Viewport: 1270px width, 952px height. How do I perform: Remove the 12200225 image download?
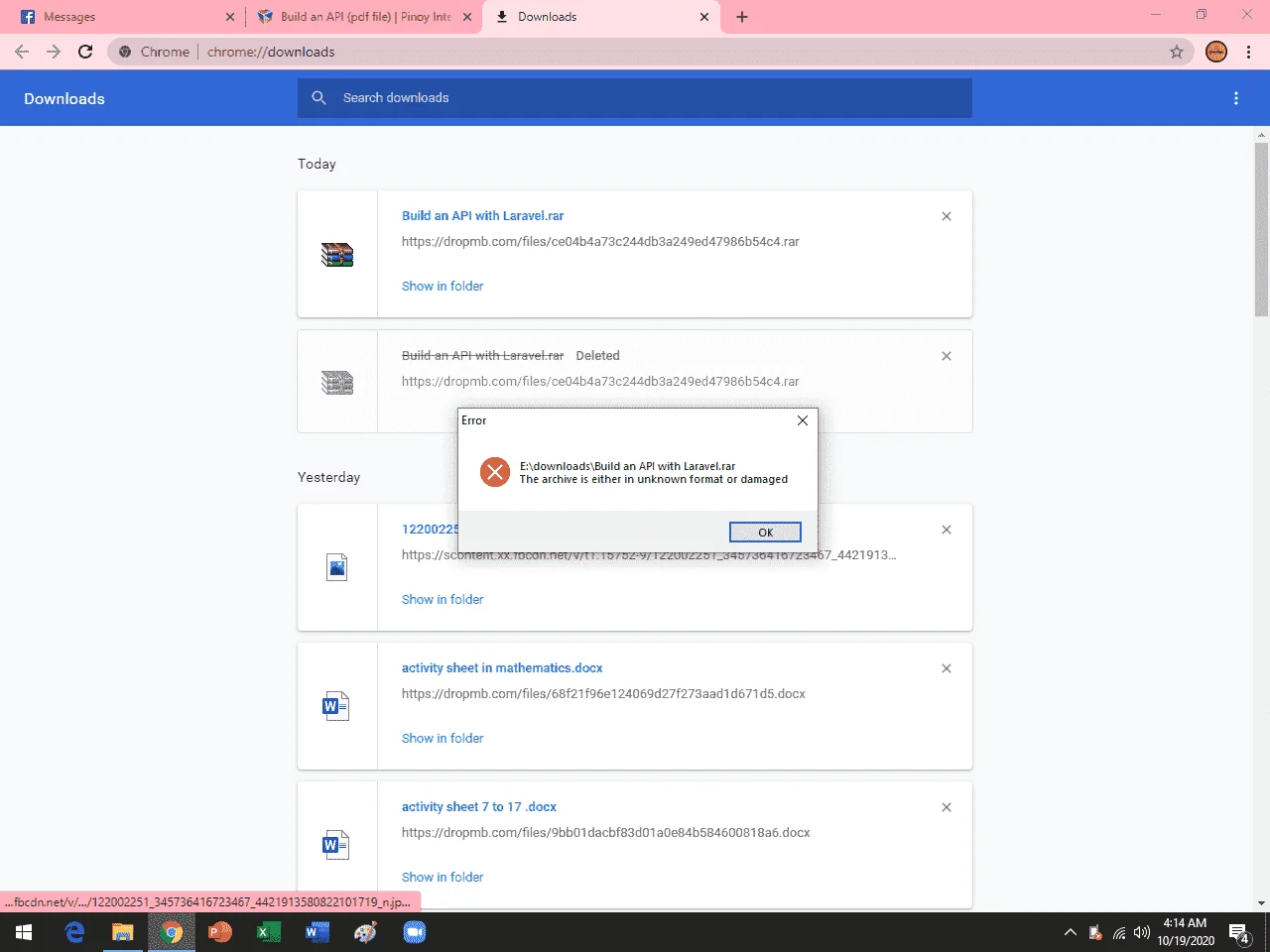[947, 530]
